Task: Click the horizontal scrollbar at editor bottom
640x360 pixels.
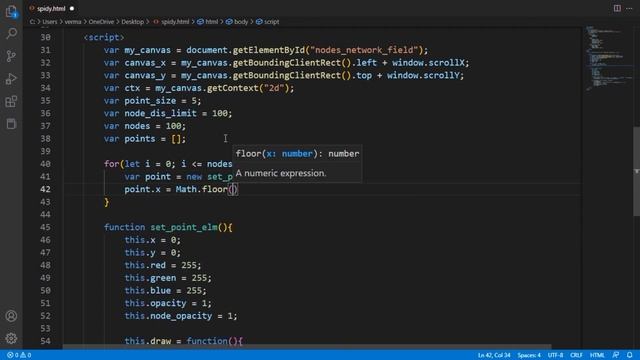Action: 306,347
